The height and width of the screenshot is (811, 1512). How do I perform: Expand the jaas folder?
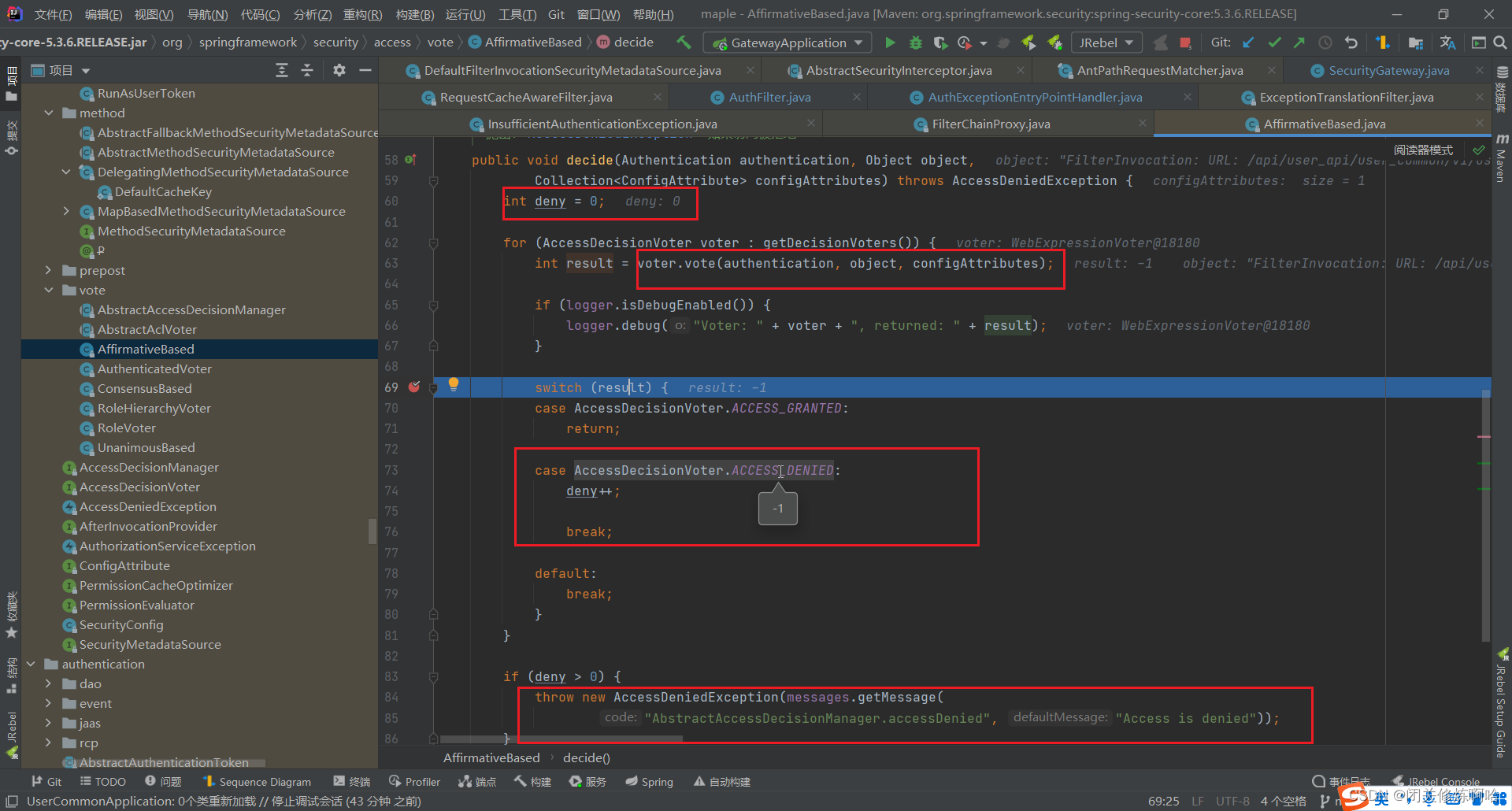[49, 724]
